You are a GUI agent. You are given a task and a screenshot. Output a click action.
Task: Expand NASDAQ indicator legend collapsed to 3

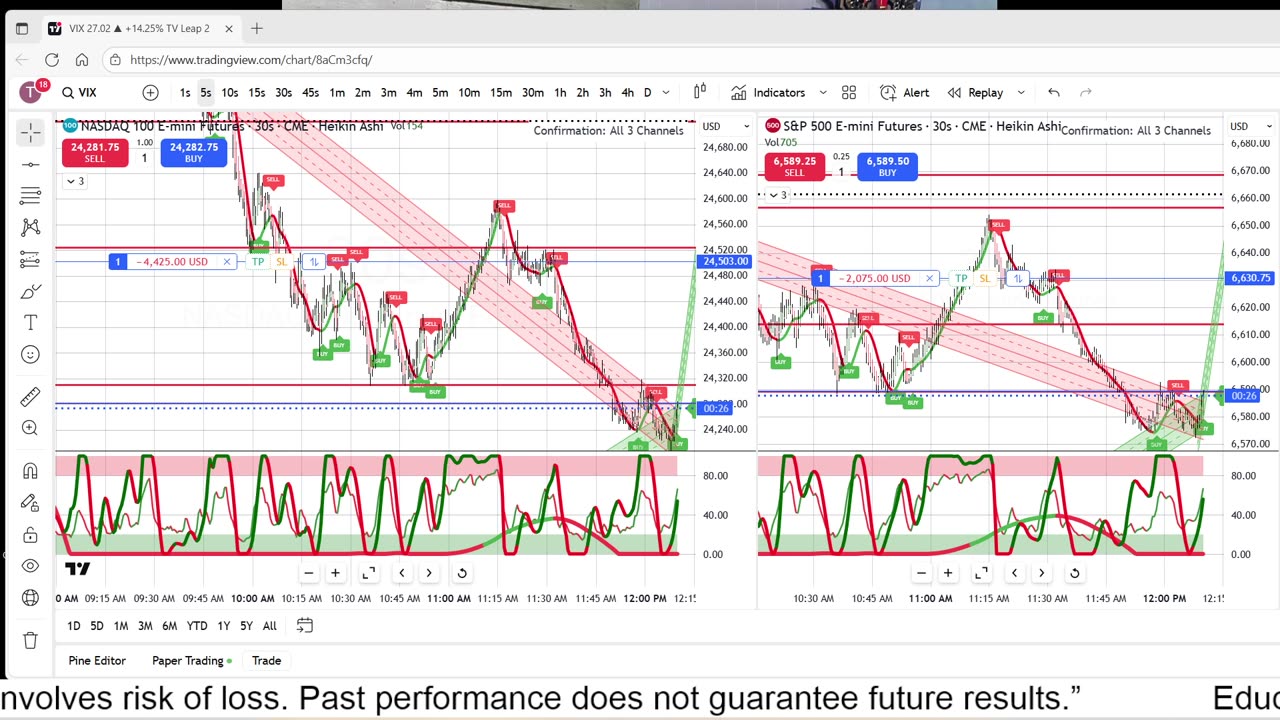pyautogui.click(x=75, y=181)
